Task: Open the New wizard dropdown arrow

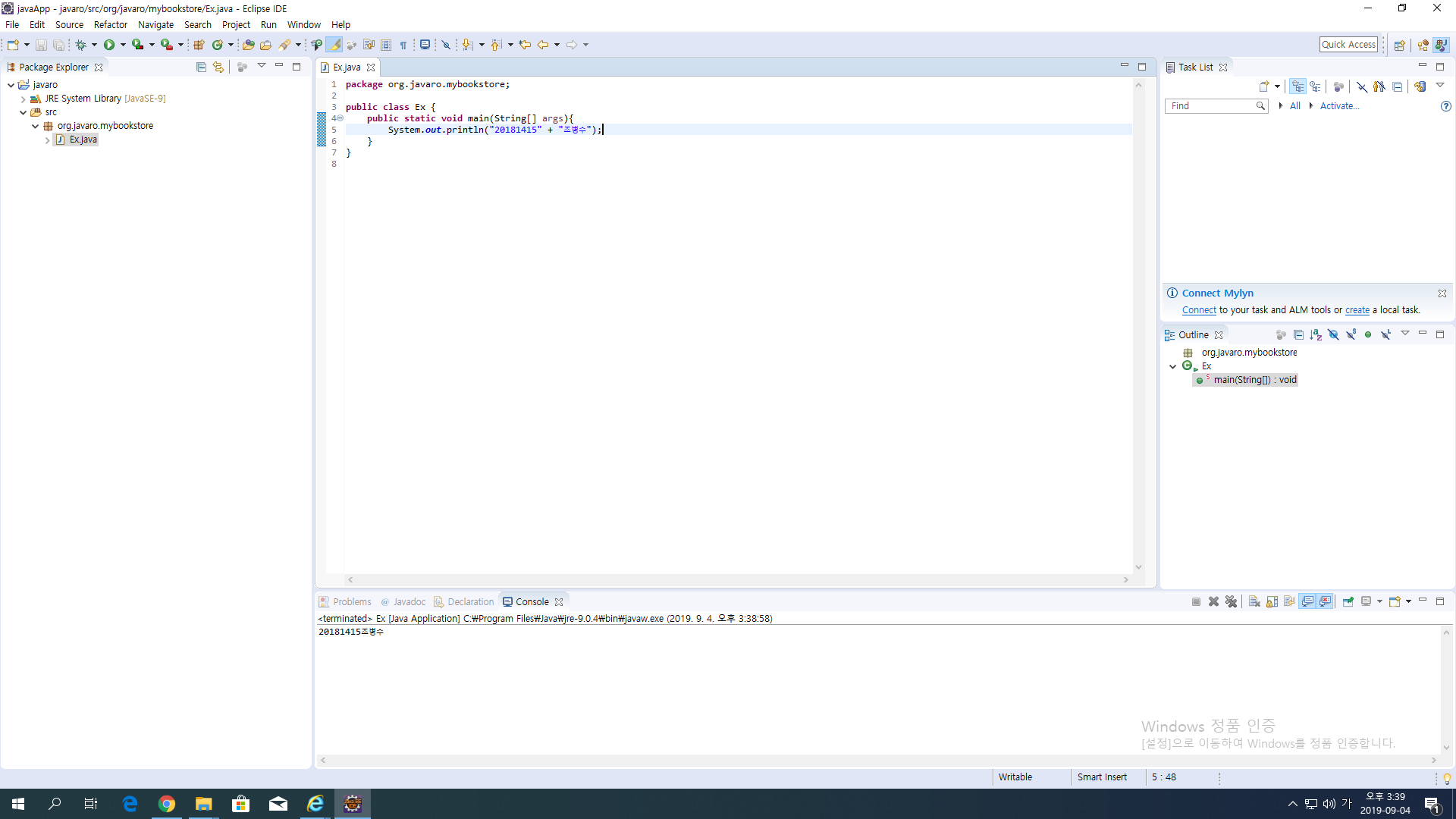Action: pyautogui.click(x=27, y=45)
